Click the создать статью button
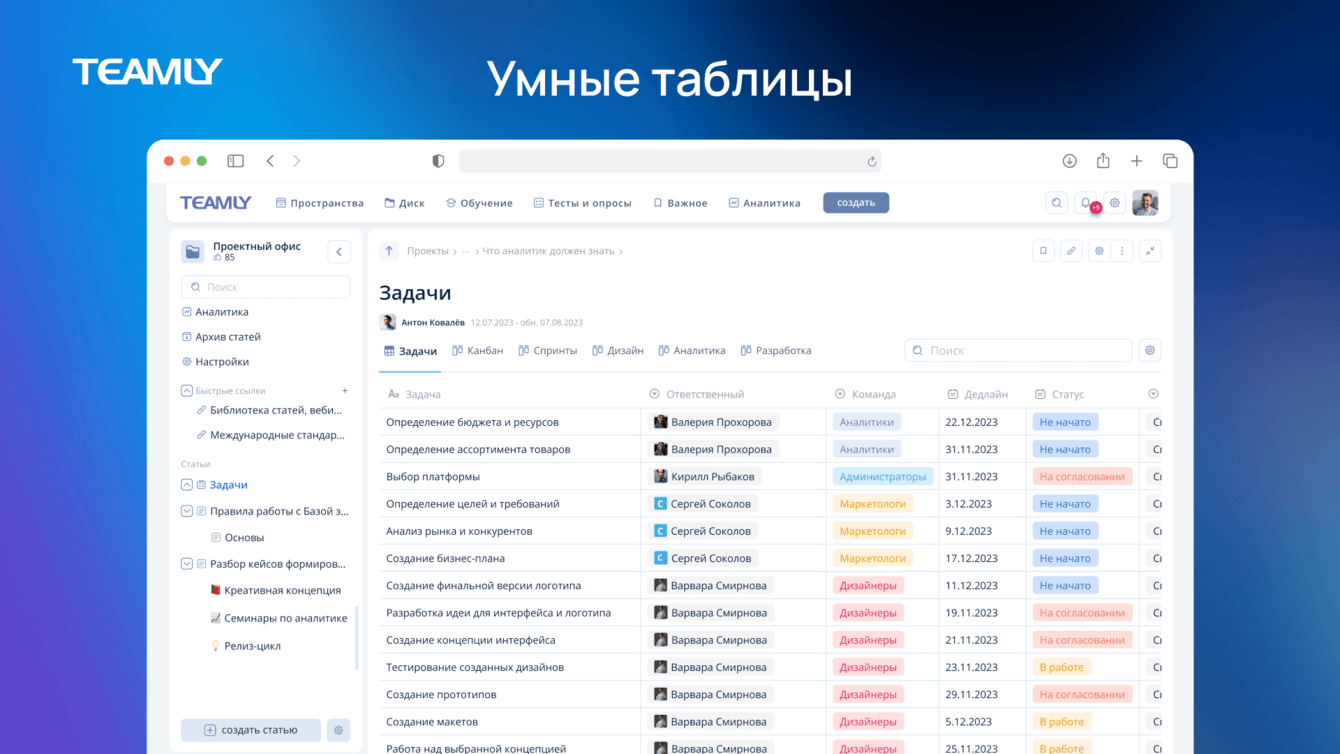The width and height of the screenshot is (1340, 754). (x=251, y=730)
